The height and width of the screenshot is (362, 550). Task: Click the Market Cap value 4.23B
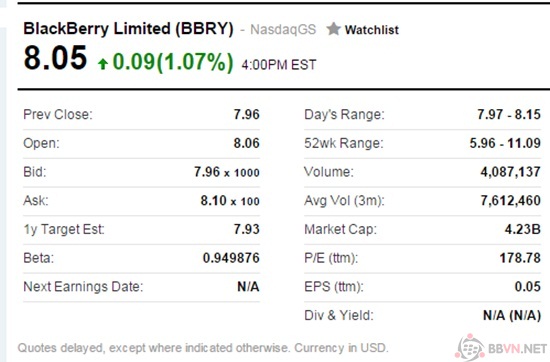pyautogui.click(x=523, y=229)
